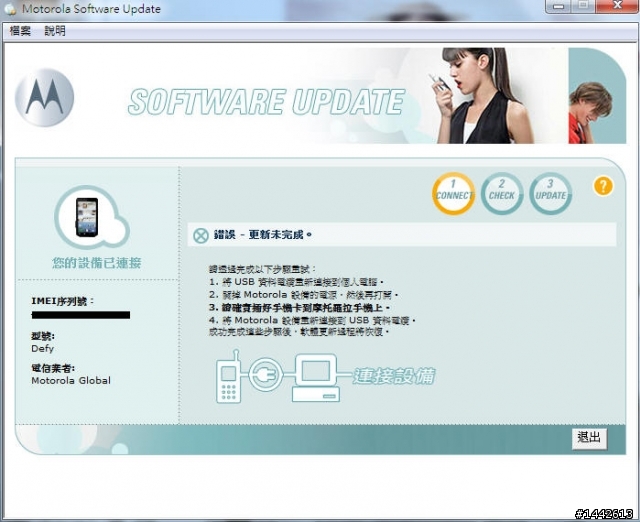Click instruction step 4 about reconnecting USB
The image size is (640, 522).
313,320
